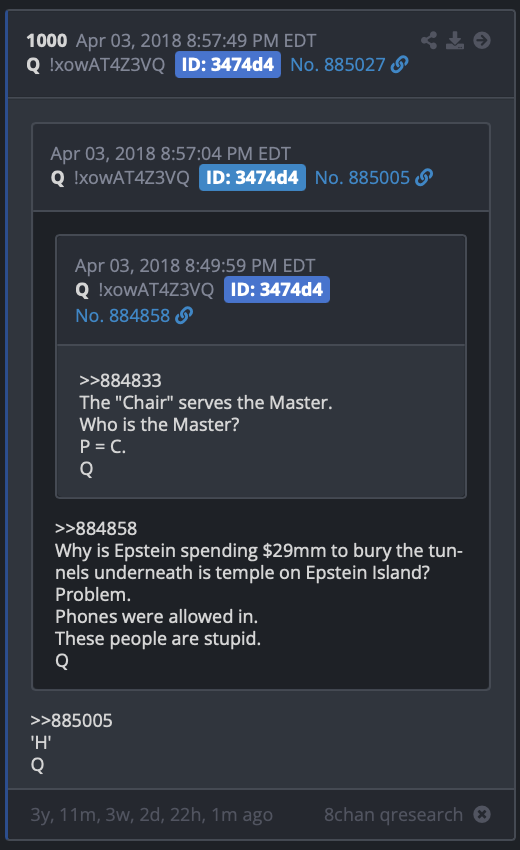Open post link No. 884858

tap(123, 315)
